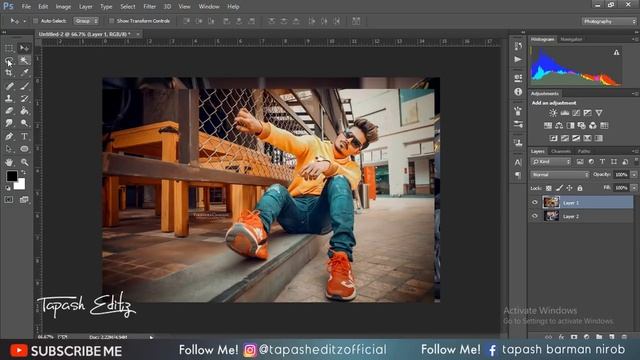Add a Levels adjustment layer
The height and width of the screenshot is (360, 640).
pos(564,113)
